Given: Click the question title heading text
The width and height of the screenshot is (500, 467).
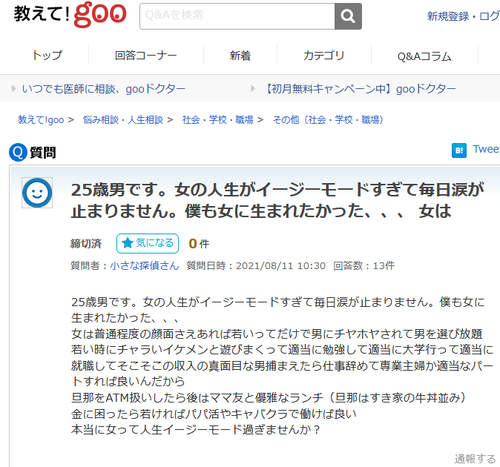Looking at the screenshot, I should 277,200.
